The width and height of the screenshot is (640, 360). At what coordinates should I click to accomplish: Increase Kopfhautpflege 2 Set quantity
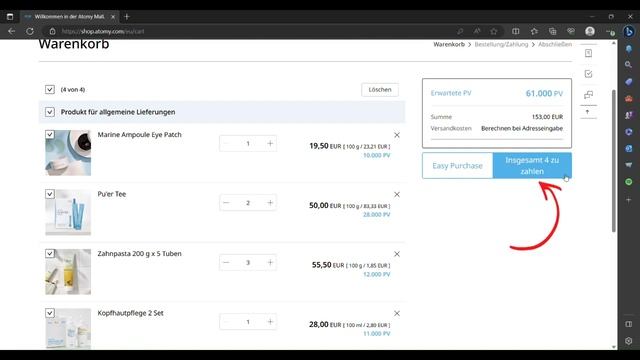click(270, 322)
